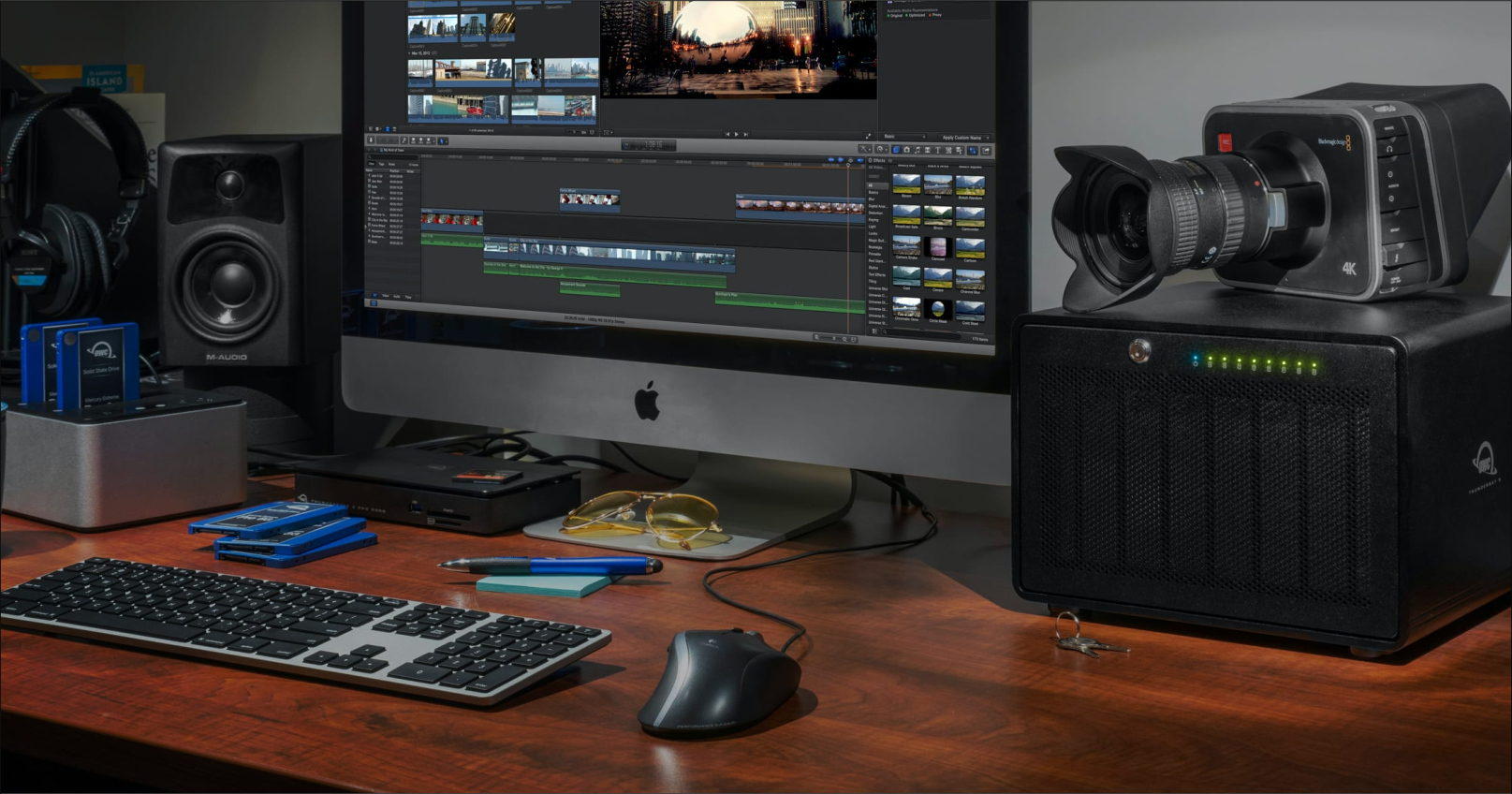
Task: Open the Transitions browser icon
Action: click(927, 150)
